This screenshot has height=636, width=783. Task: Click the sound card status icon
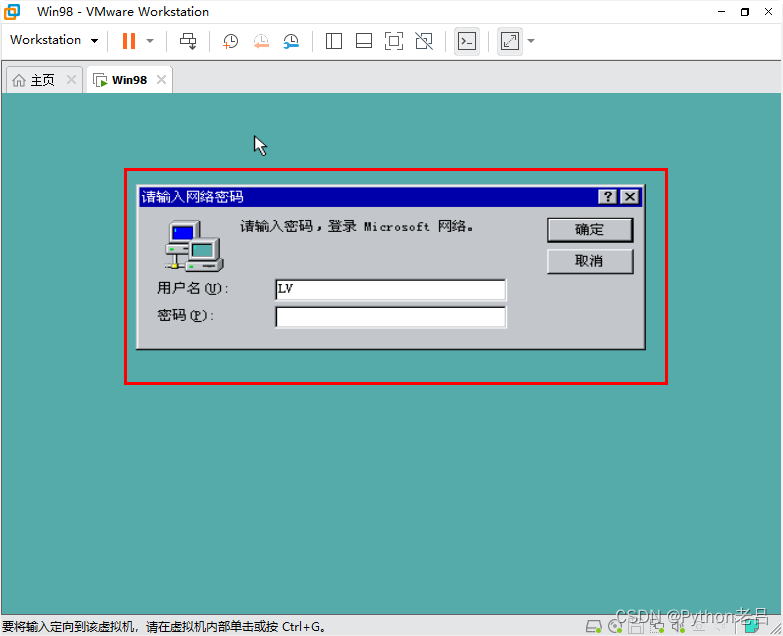pyautogui.click(x=678, y=626)
